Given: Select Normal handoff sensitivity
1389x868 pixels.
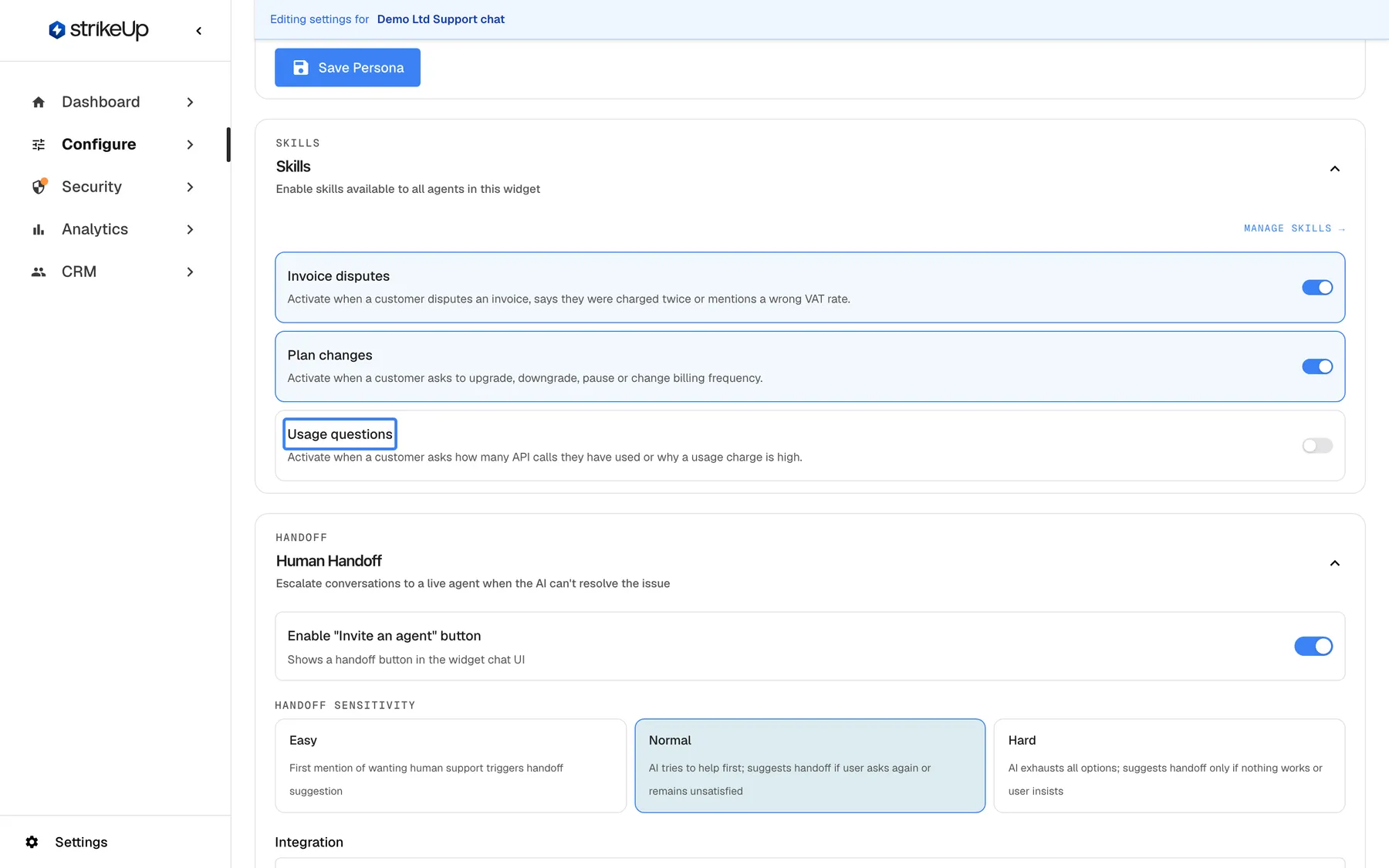Looking at the screenshot, I should point(809,765).
